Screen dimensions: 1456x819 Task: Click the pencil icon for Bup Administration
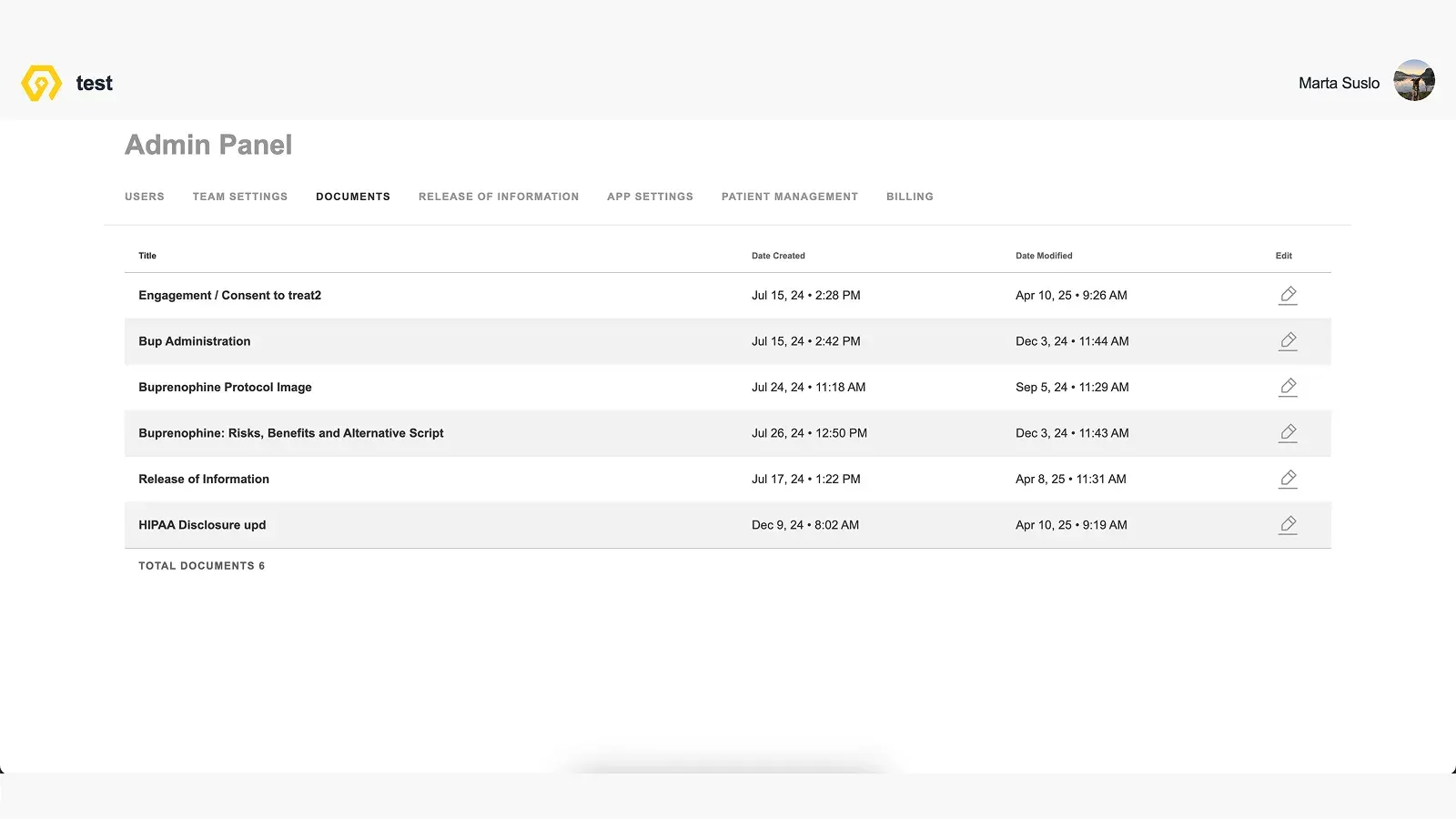[1288, 341]
